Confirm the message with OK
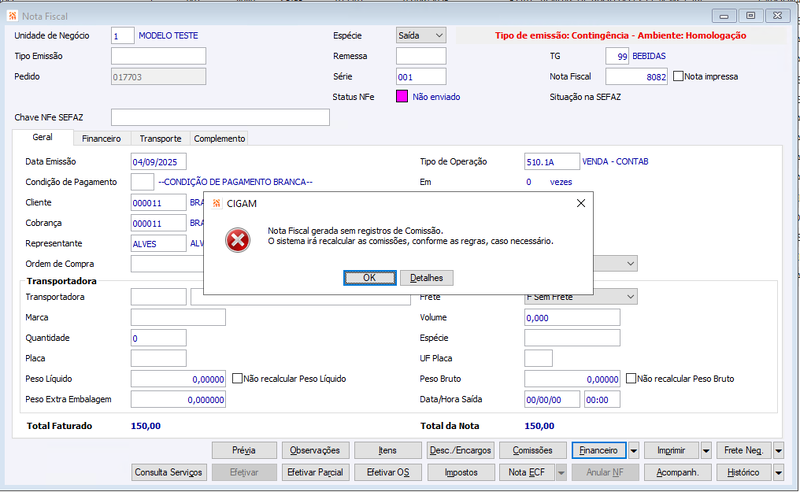The width and height of the screenshot is (800, 492). [369, 278]
